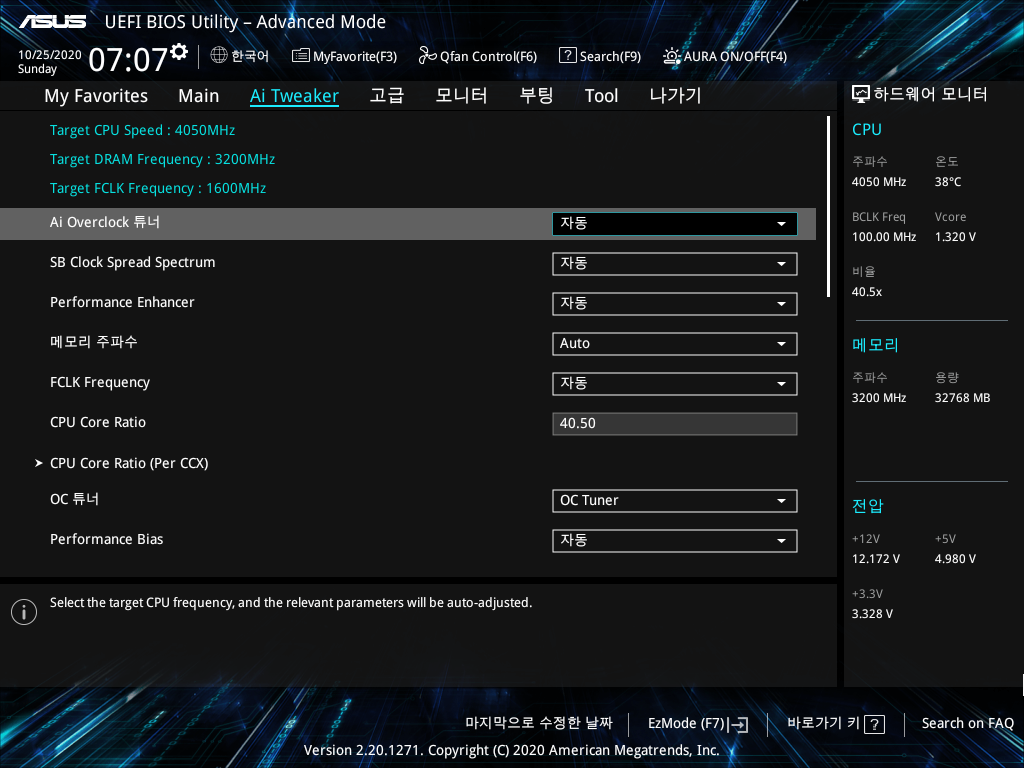Viewport: 1024px width, 768px height.
Task: Open the 모니터 tab
Action: point(461,96)
